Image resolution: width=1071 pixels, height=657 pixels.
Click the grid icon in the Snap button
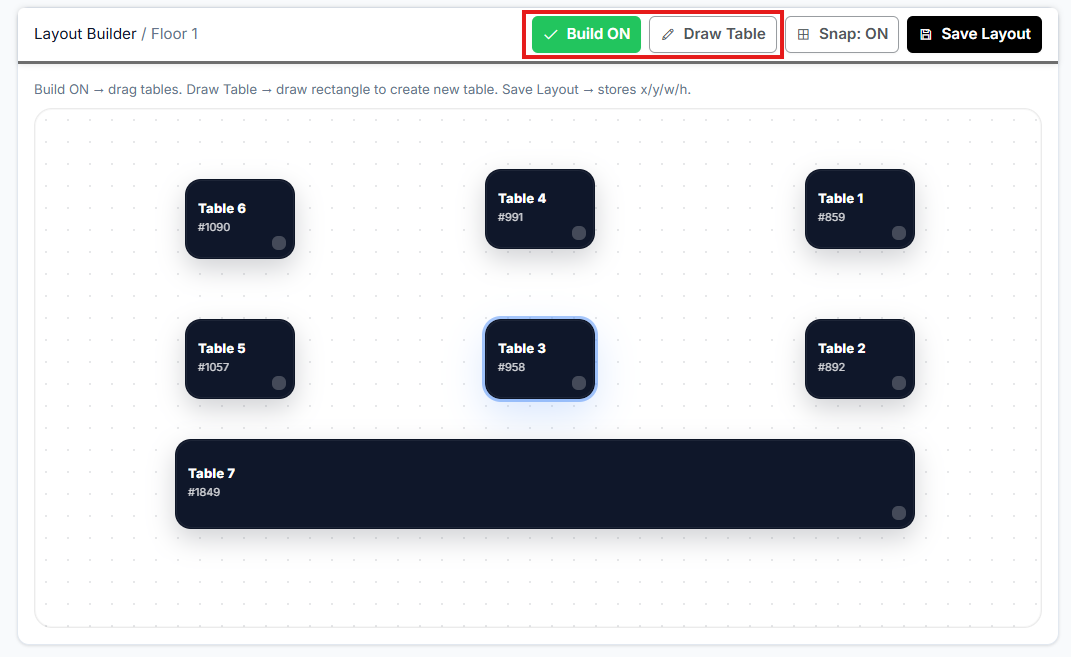click(x=803, y=34)
